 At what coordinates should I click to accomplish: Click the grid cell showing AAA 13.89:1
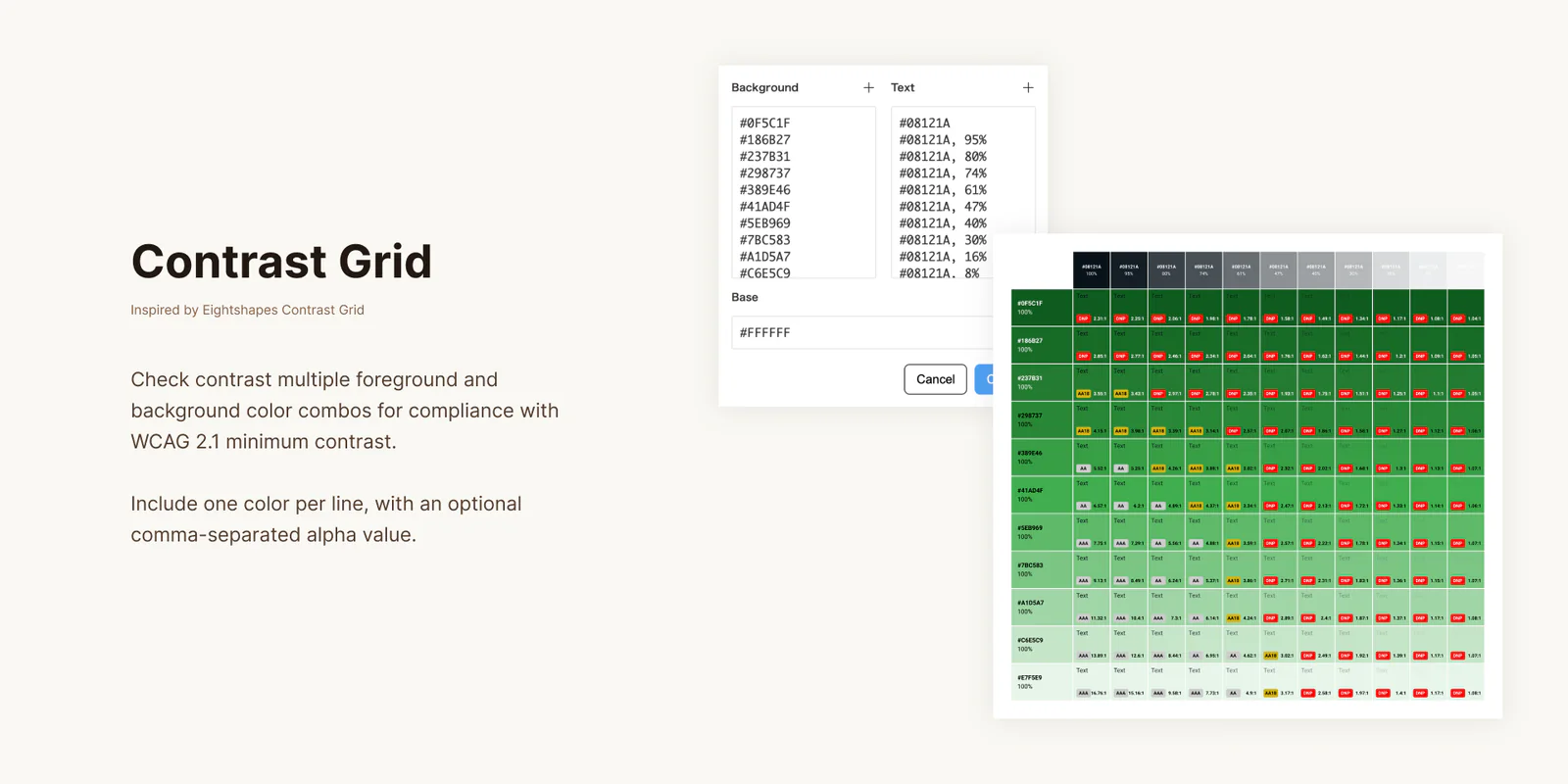(x=1092, y=645)
